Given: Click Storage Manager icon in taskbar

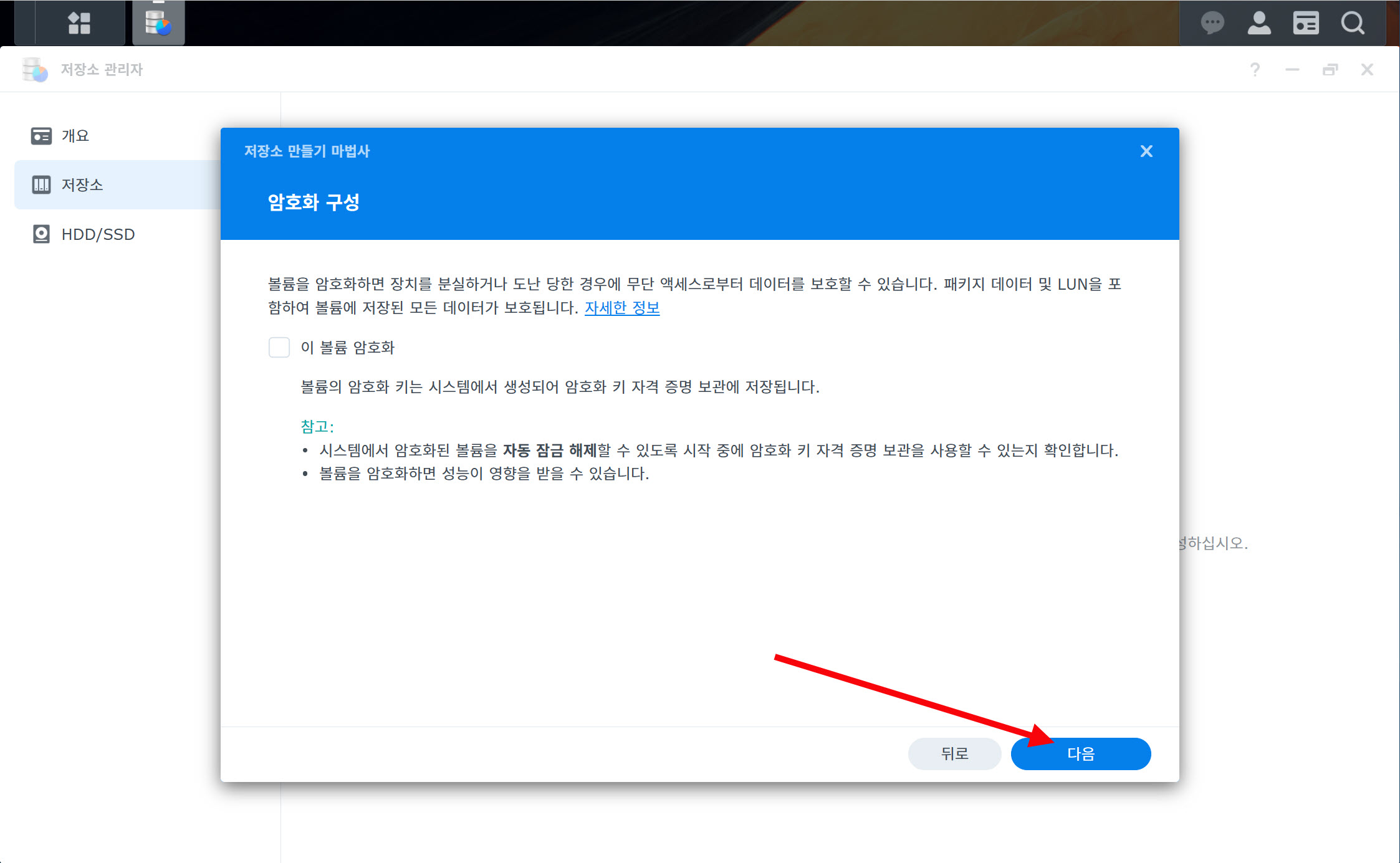Looking at the screenshot, I should [x=158, y=23].
